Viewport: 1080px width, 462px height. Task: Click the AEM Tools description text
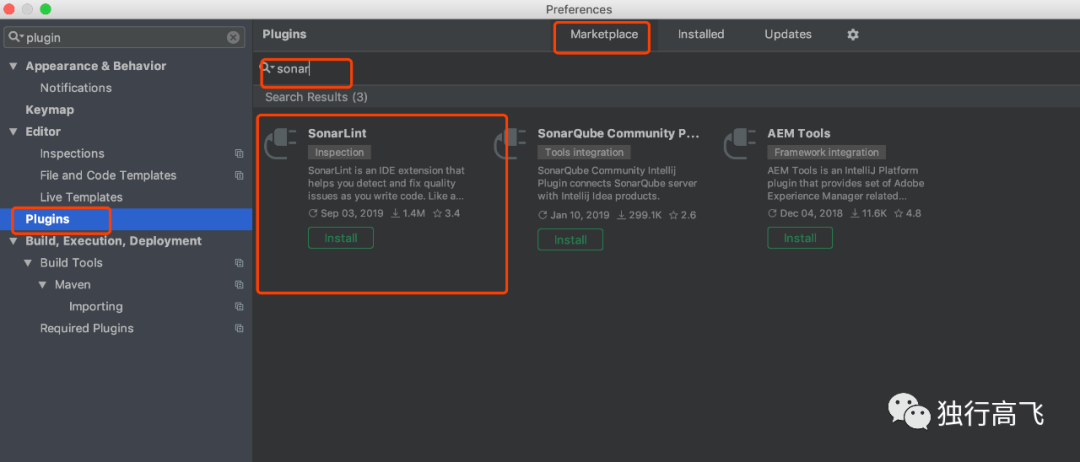846,183
